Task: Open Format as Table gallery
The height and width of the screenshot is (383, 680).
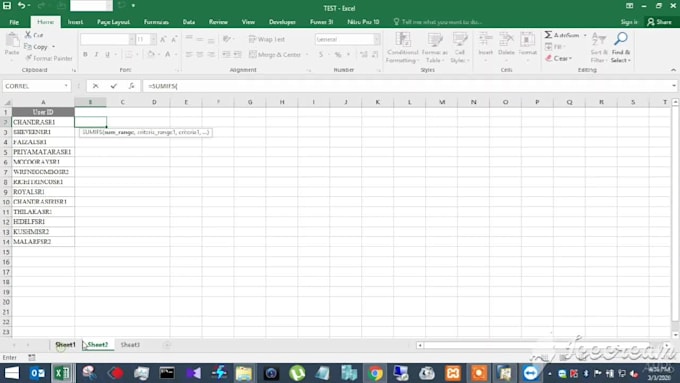Action: [434, 48]
